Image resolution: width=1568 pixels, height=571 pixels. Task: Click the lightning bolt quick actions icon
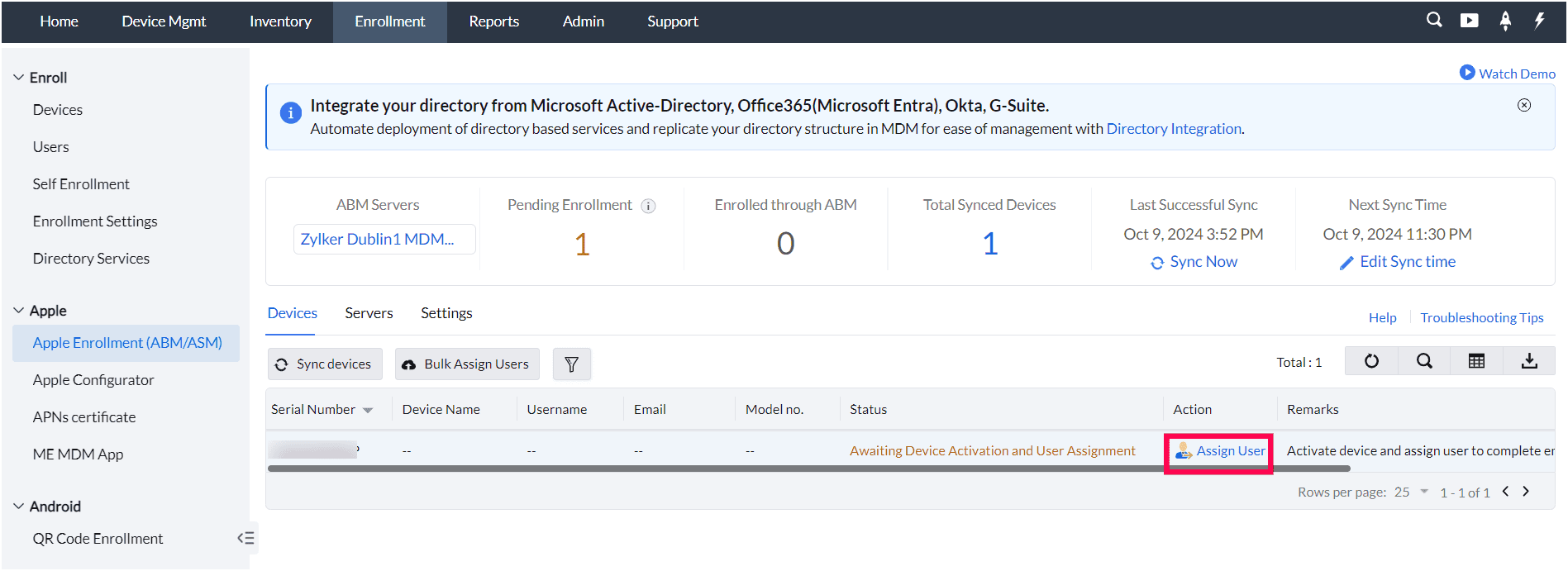tap(1539, 21)
